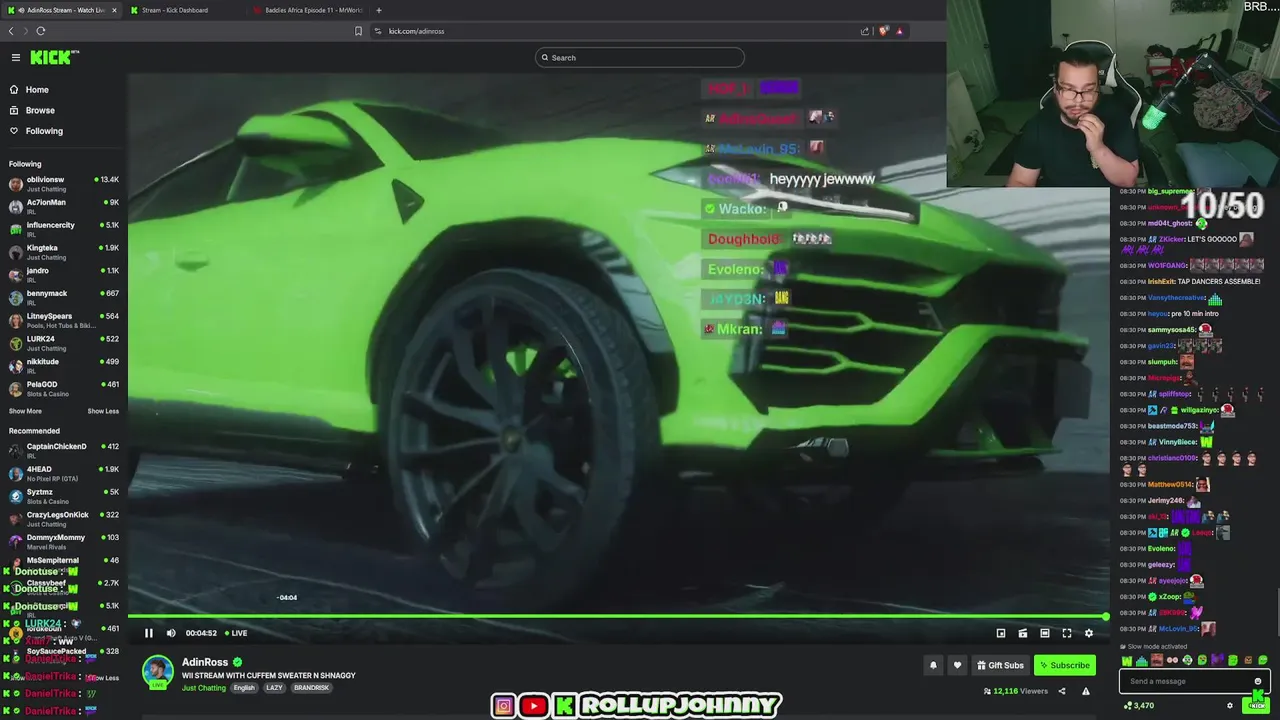1280x720 pixels.
Task: Open chat settings gear
Action: 1230,706
